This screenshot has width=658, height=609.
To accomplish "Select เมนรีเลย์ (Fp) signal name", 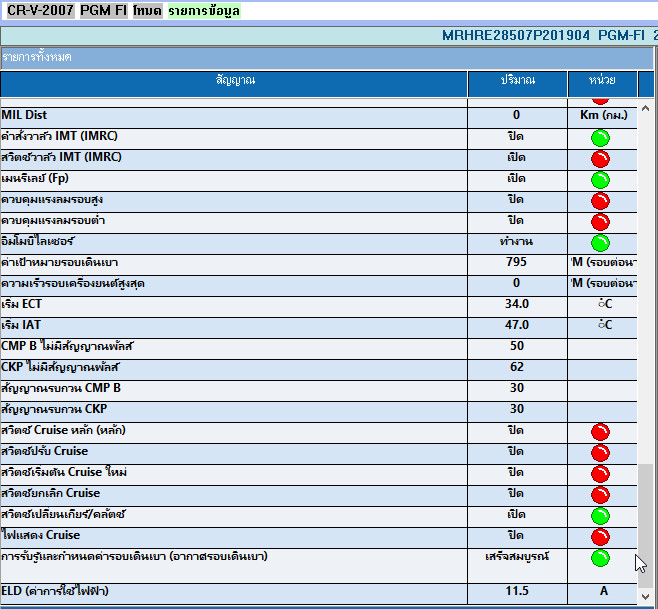I will click(35, 178).
